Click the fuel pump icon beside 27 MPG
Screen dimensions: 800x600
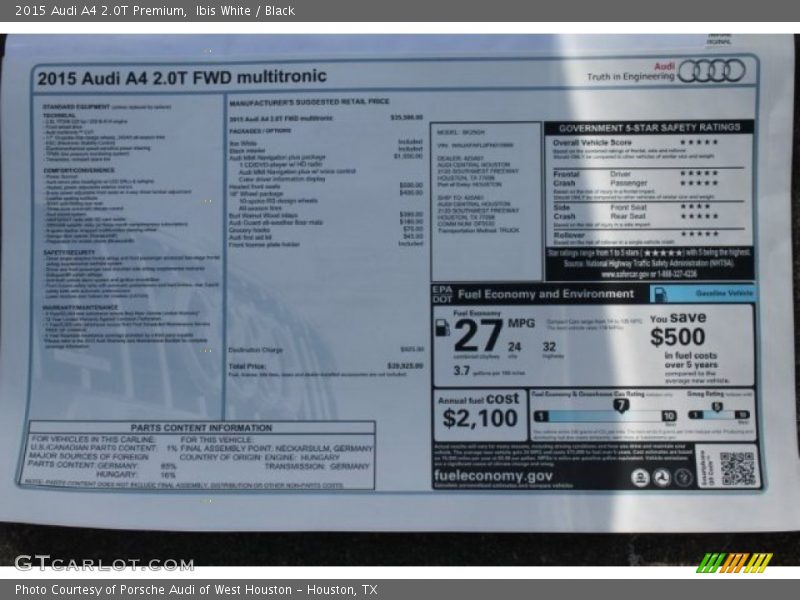coord(442,328)
